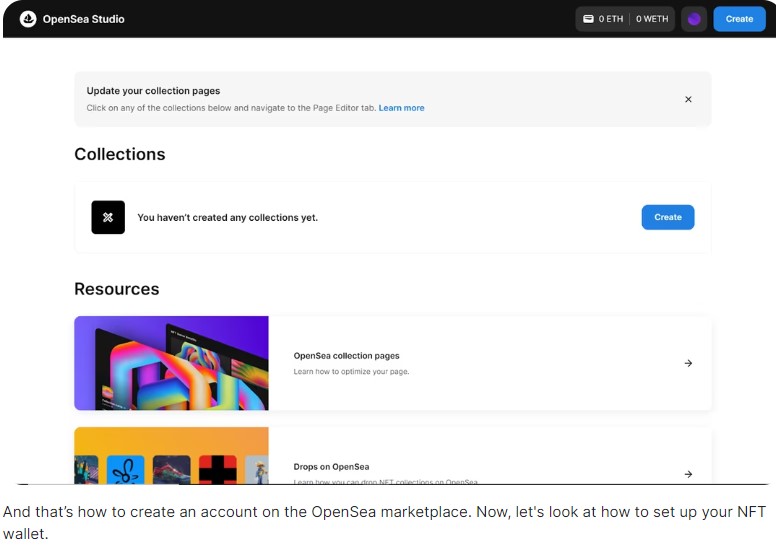Click the OpenSea ship logo icon
Image resolution: width=776 pixels, height=548 pixels.
(x=27, y=19)
